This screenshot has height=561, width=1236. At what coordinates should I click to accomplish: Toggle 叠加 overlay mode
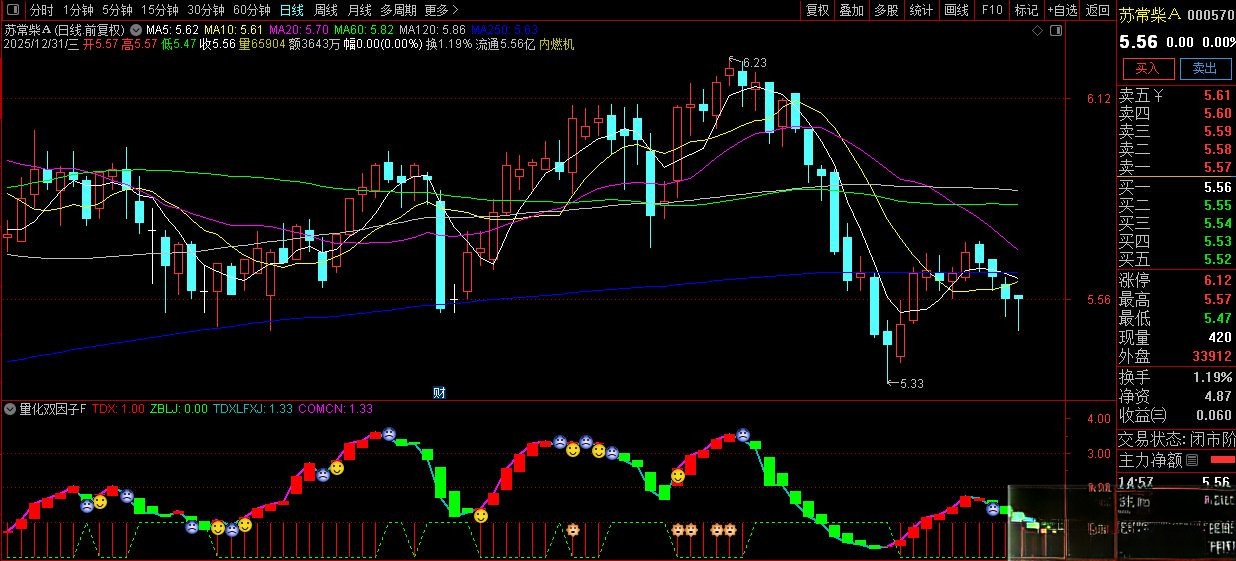(x=851, y=10)
